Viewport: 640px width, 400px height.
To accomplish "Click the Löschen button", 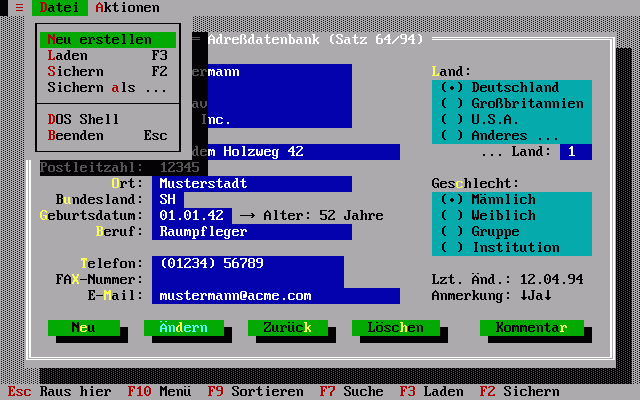I will tap(388, 328).
